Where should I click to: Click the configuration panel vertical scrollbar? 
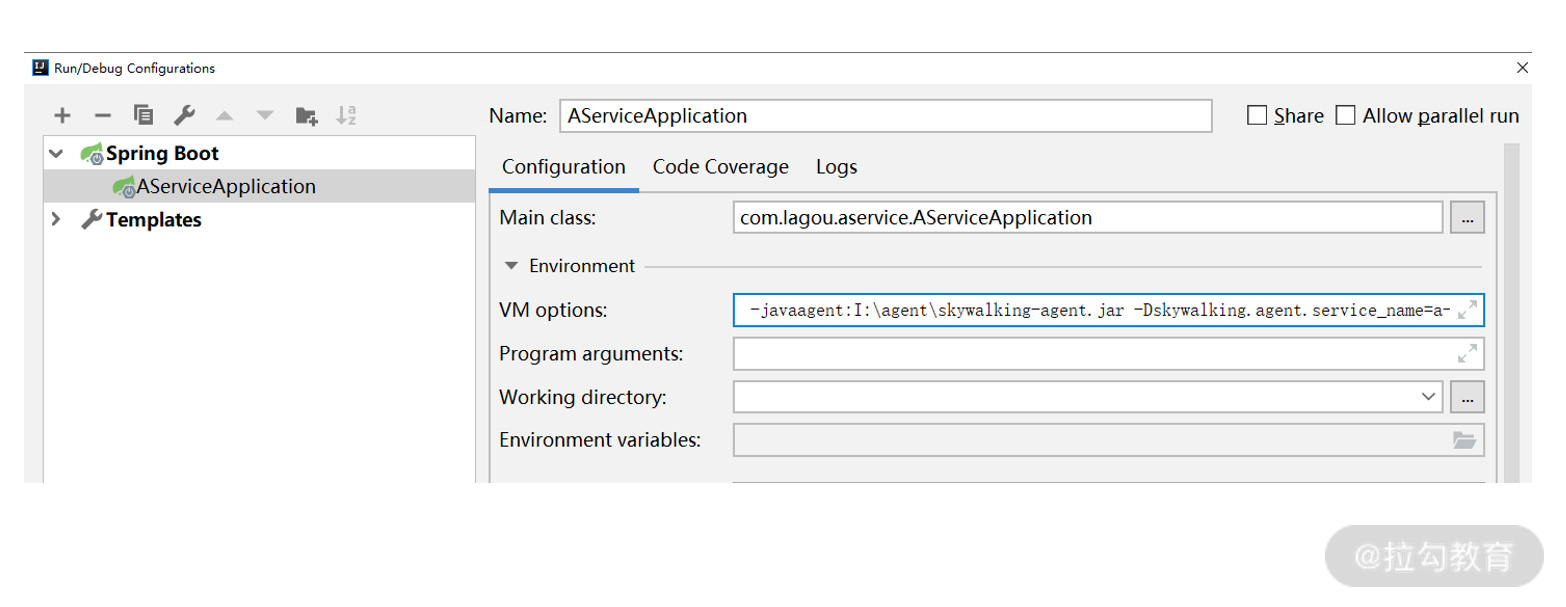[x=1511, y=313]
